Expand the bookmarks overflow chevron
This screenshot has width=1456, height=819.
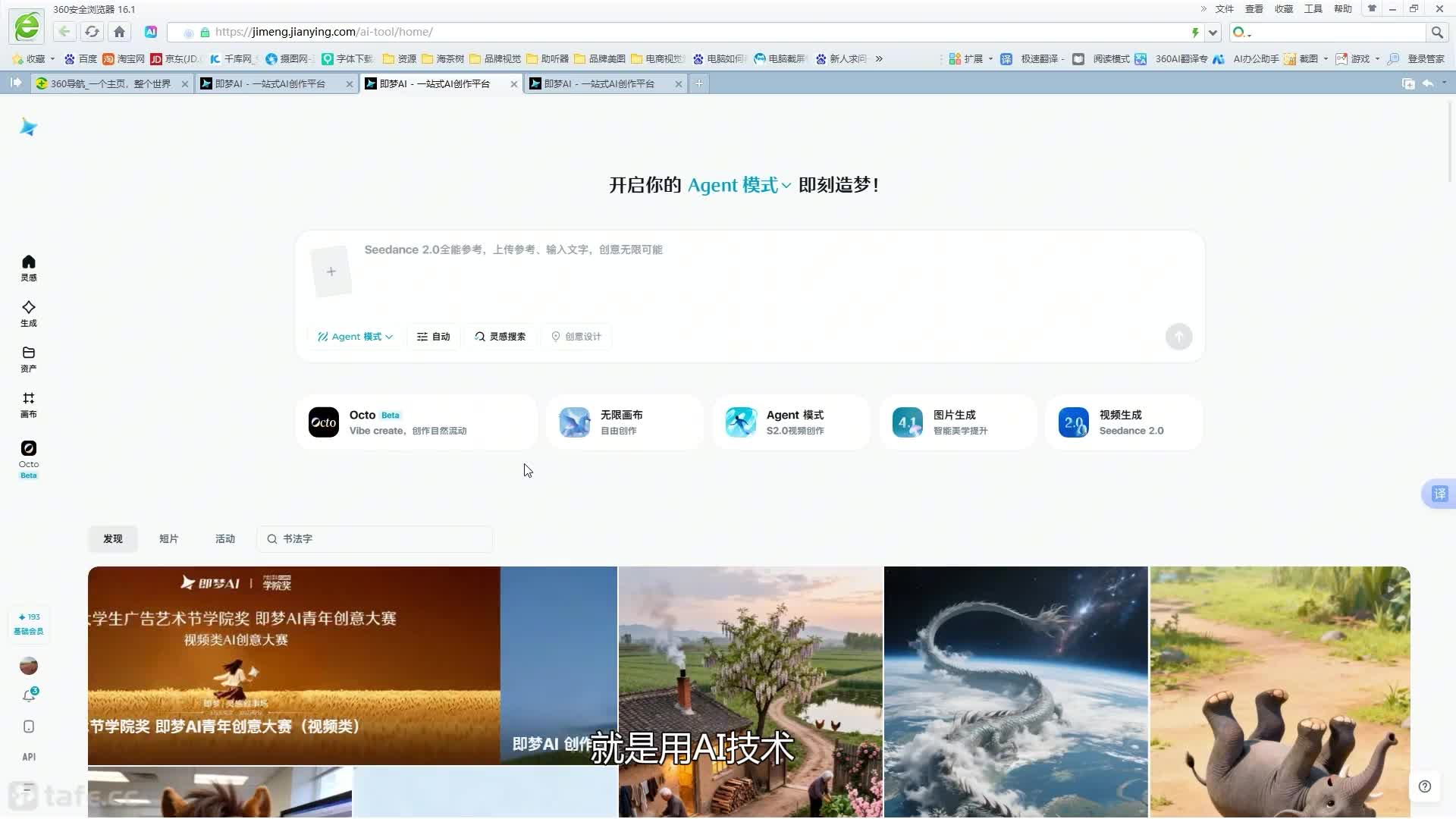pyautogui.click(x=879, y=58)
